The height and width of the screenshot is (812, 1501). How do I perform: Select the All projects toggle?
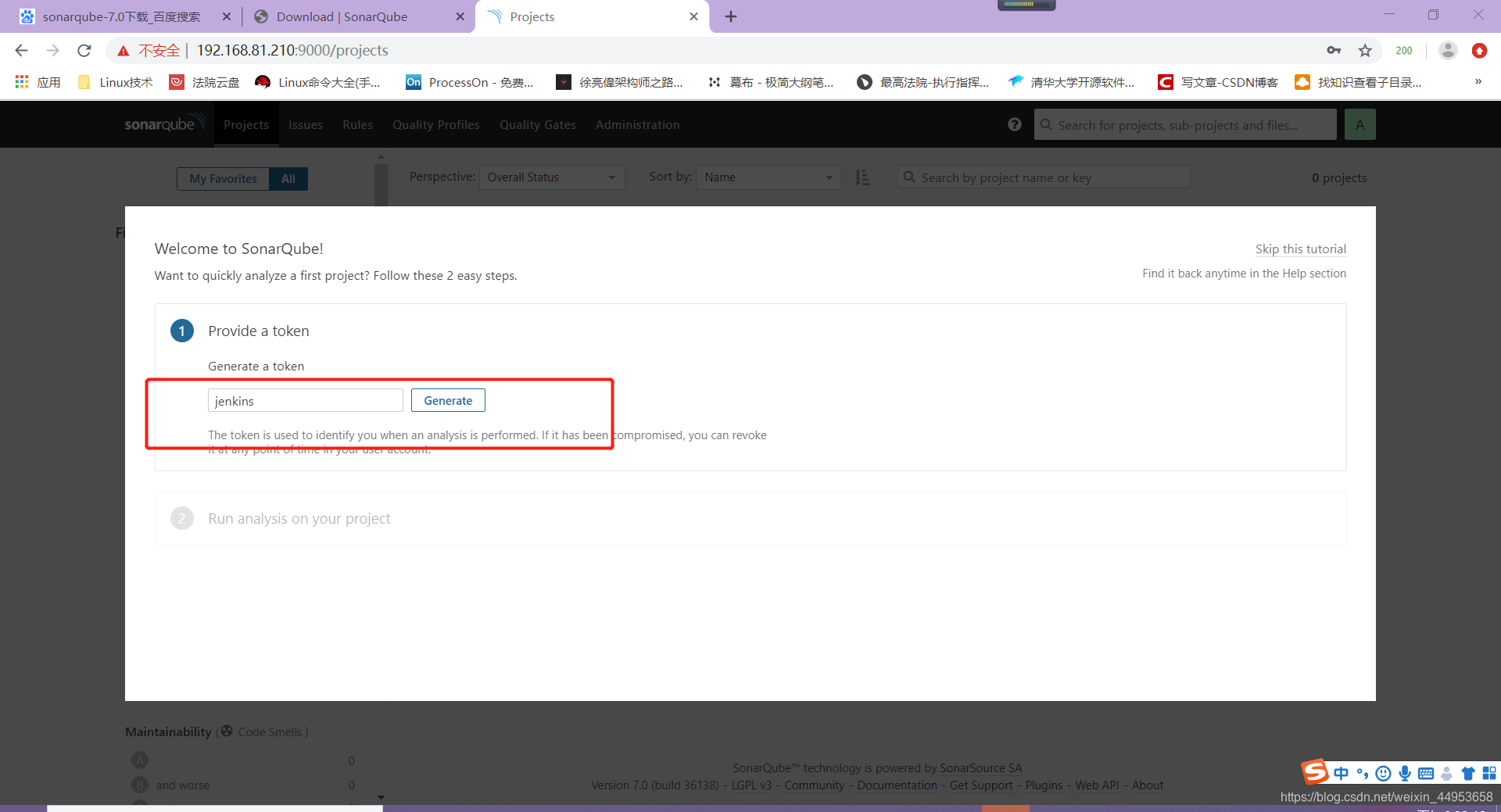pos(288,178)
